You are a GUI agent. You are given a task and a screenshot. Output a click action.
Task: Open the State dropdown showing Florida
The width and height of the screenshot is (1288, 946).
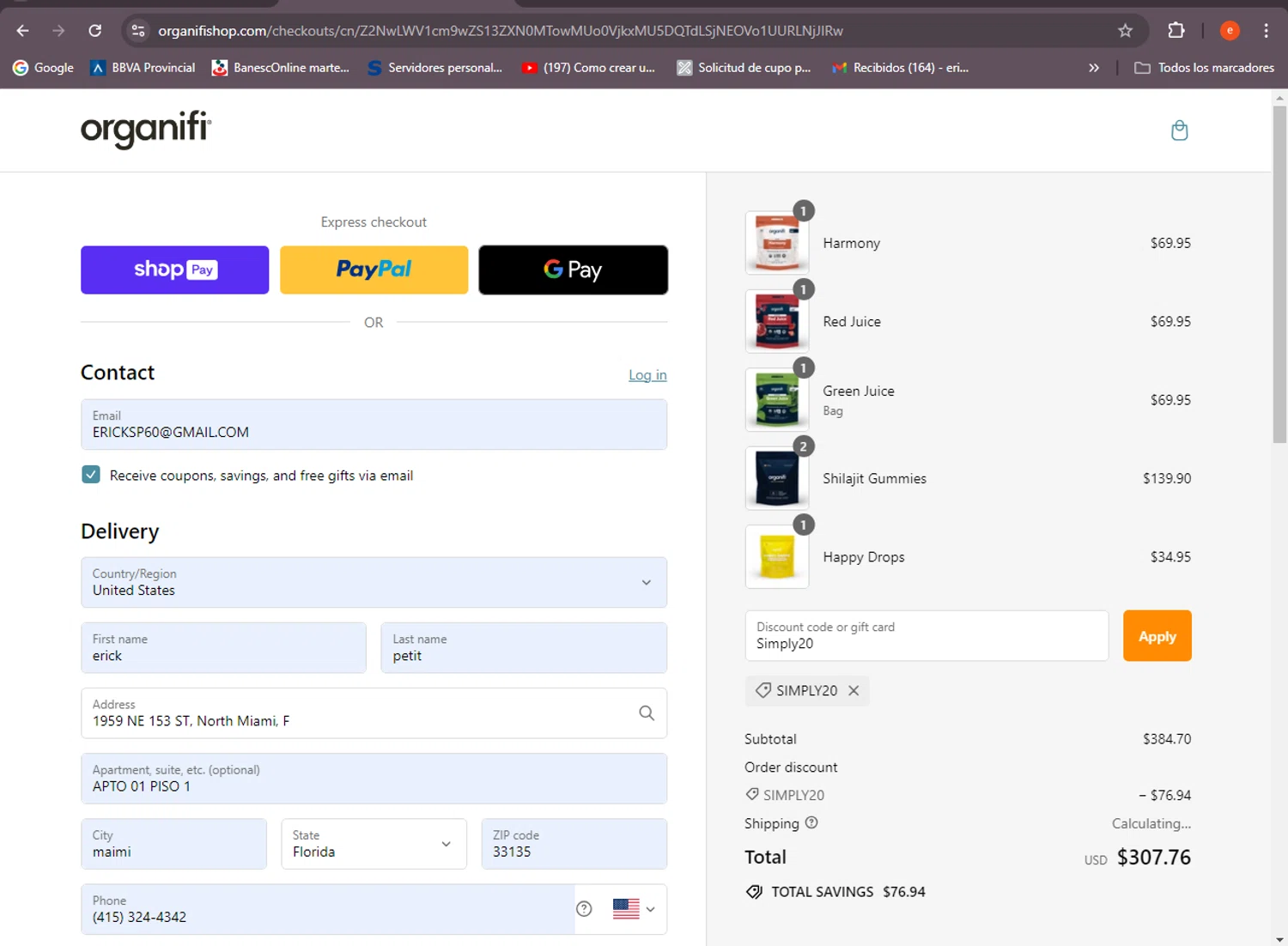[x=374, y=844]
